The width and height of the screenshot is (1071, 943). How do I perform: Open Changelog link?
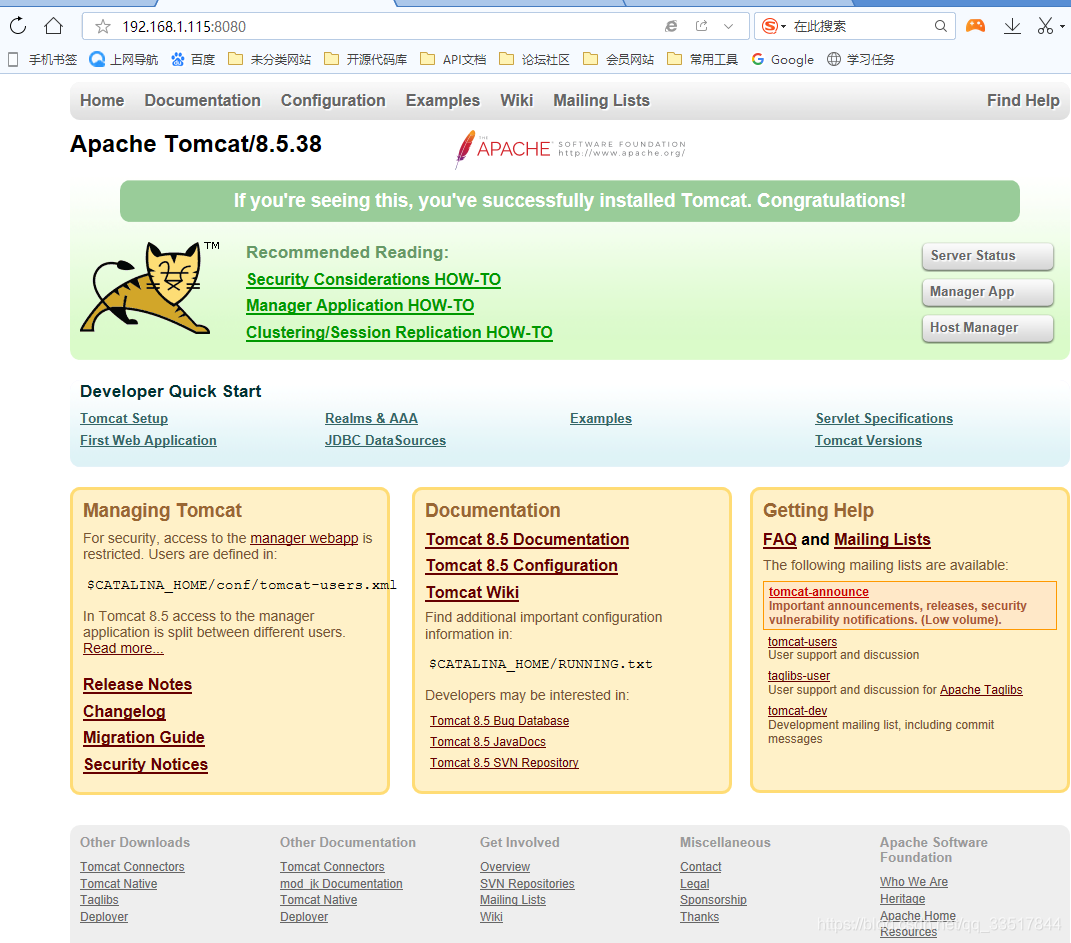(124, 712)
